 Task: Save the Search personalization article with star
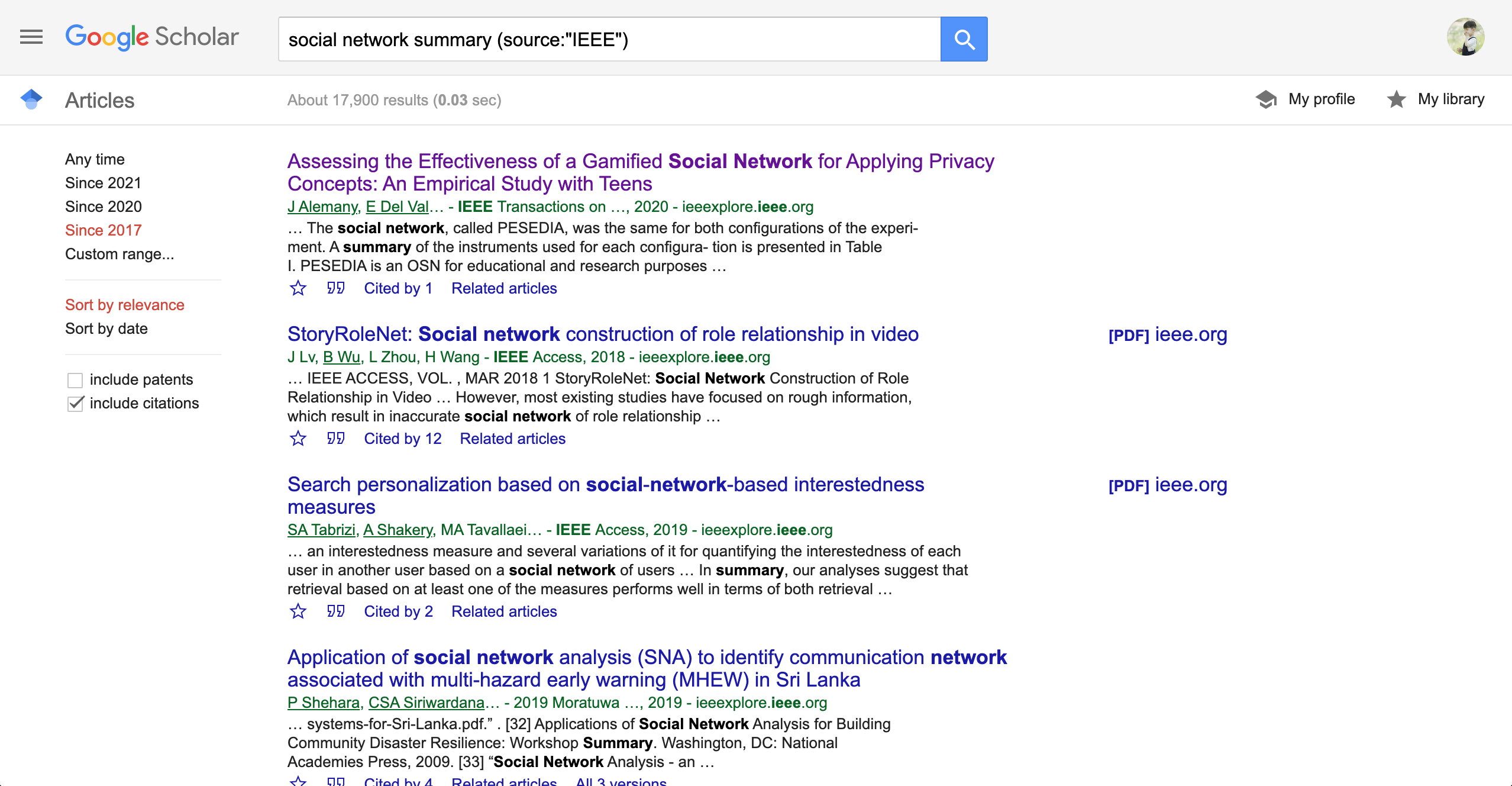click(298, 611)
